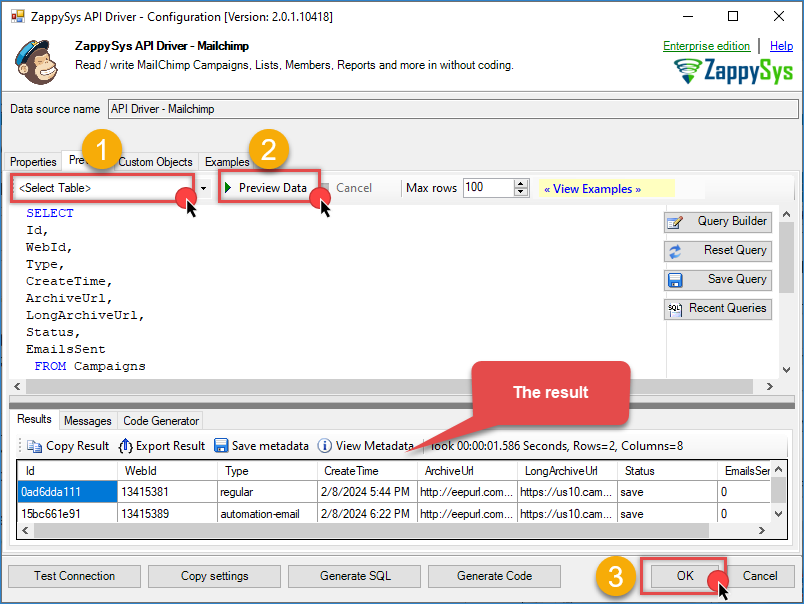Click the FROM Campaigns line in query
This screenshot has width=804, height=604.
coord(90,366)
